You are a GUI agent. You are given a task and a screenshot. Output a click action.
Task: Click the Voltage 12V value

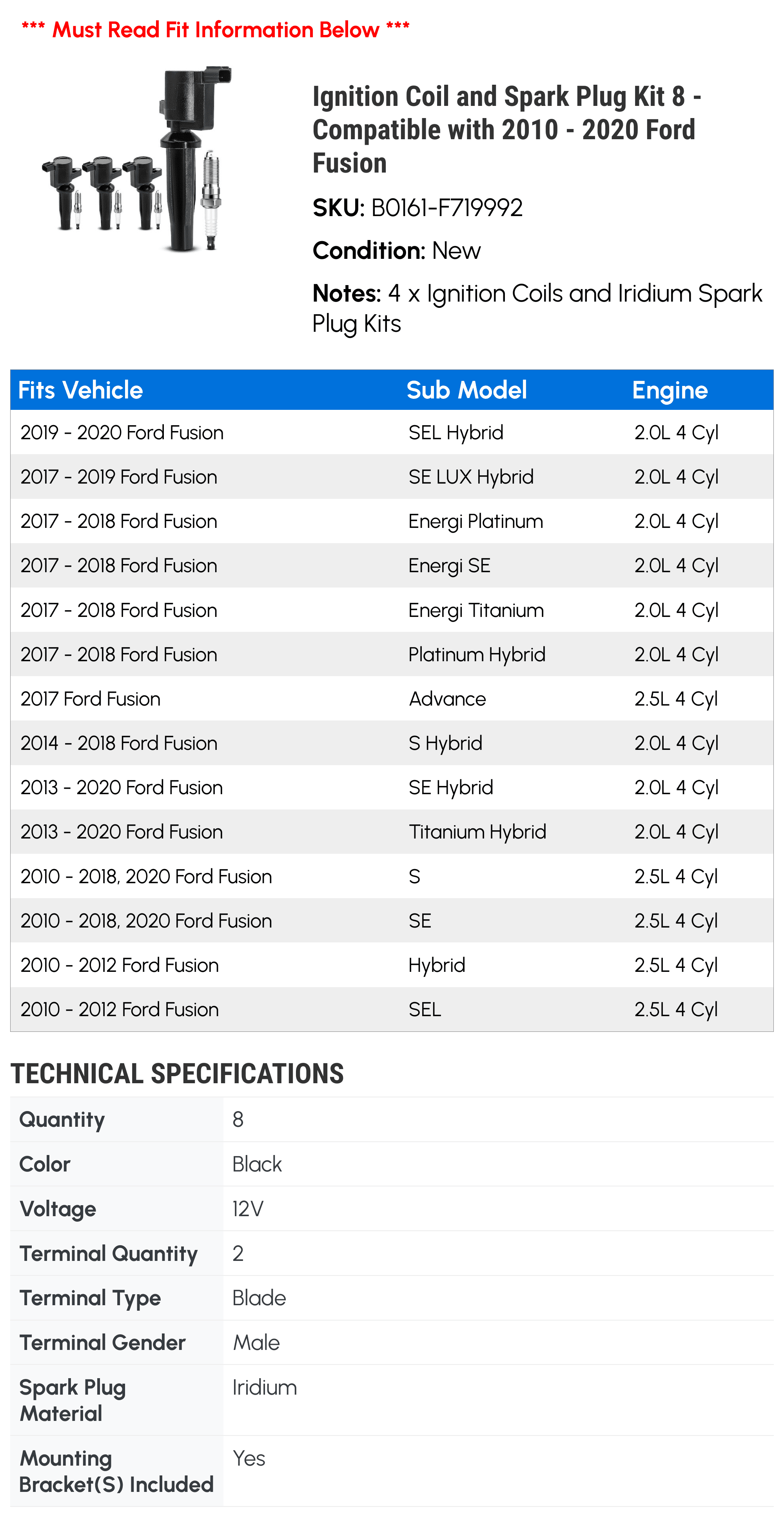(248, 1209)
